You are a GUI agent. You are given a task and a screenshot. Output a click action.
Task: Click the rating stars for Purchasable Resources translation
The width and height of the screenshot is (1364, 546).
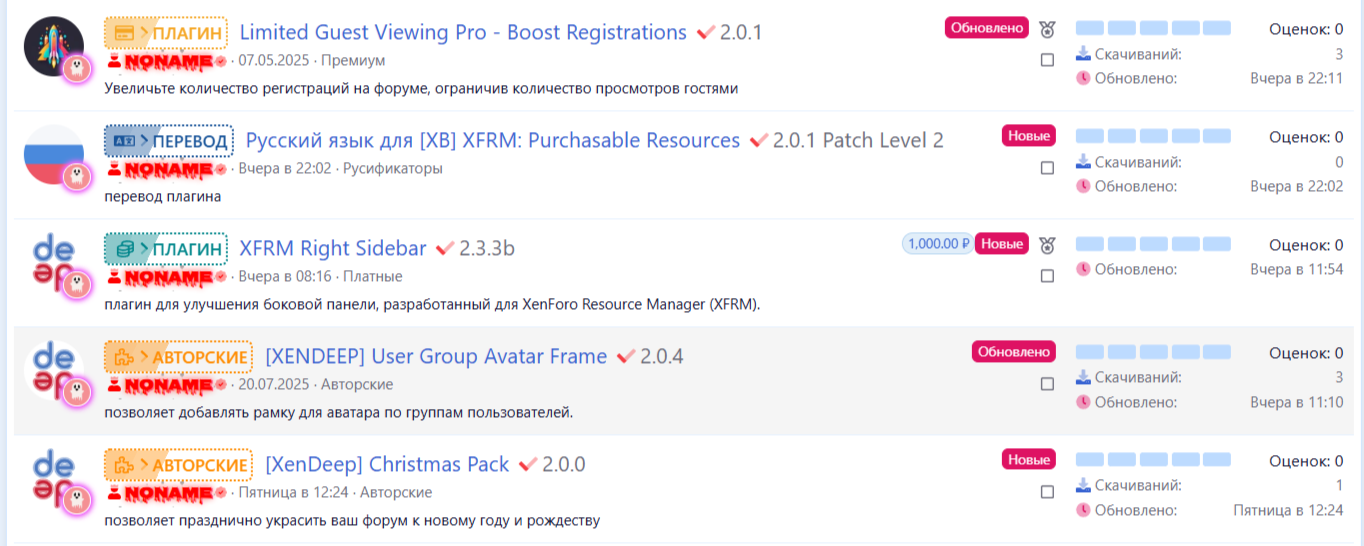[1153, 137]
